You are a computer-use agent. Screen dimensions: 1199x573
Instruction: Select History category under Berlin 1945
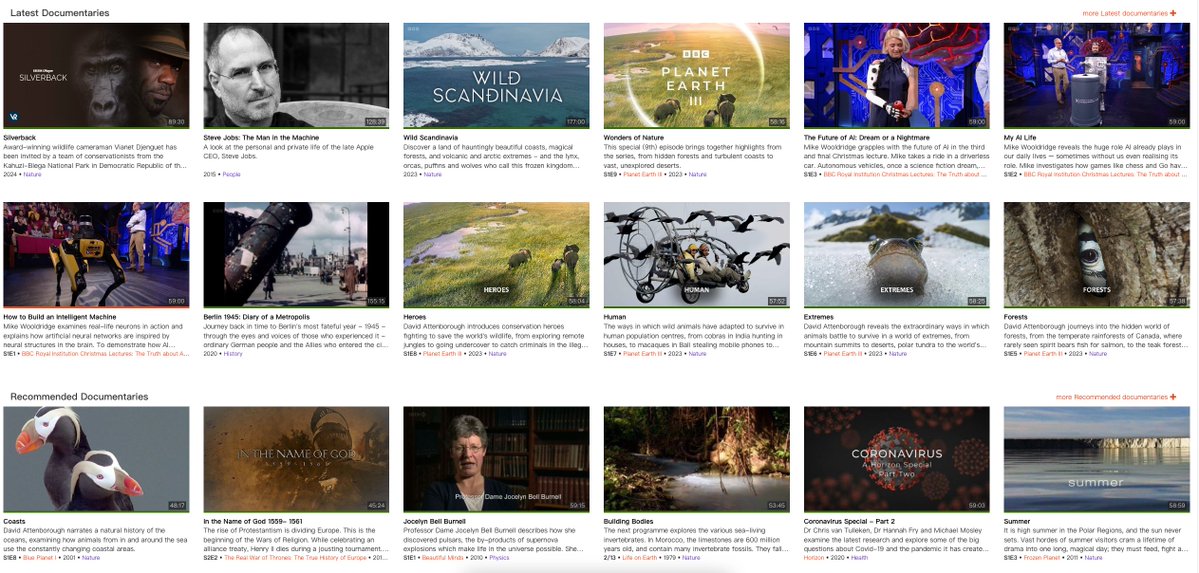[232, 354]
